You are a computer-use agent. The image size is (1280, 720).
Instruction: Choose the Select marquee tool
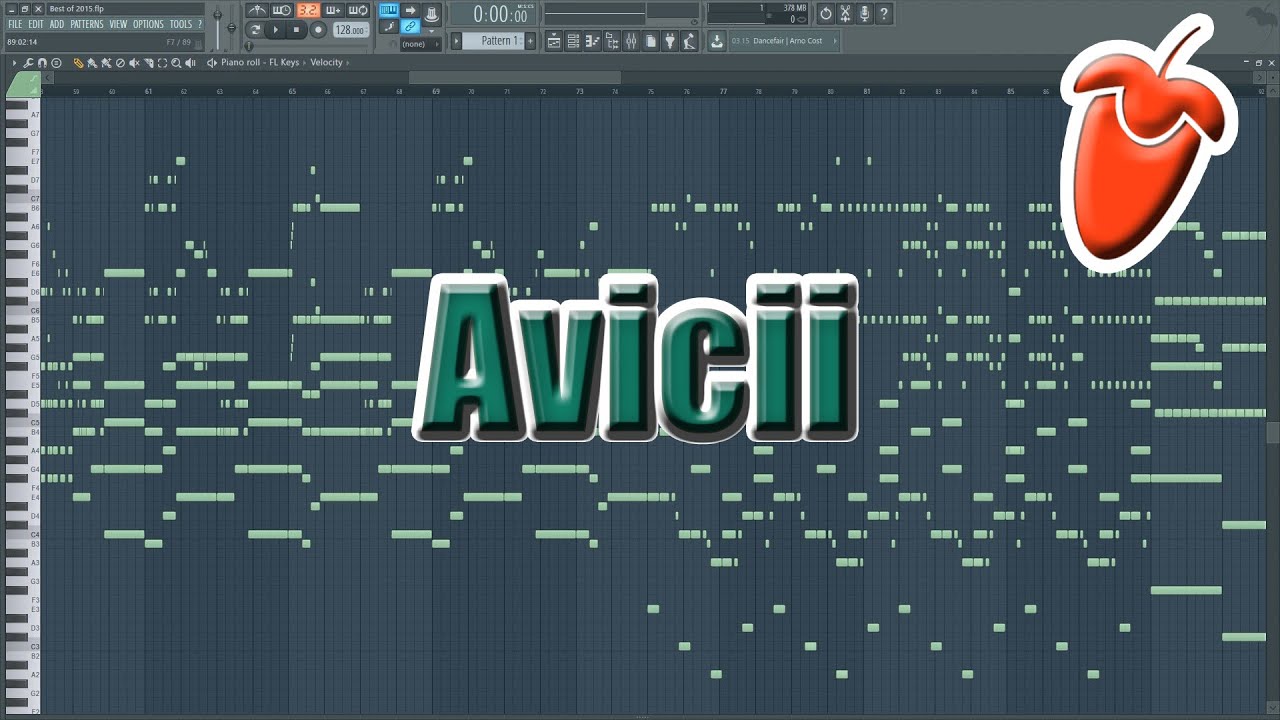[162, 63]
